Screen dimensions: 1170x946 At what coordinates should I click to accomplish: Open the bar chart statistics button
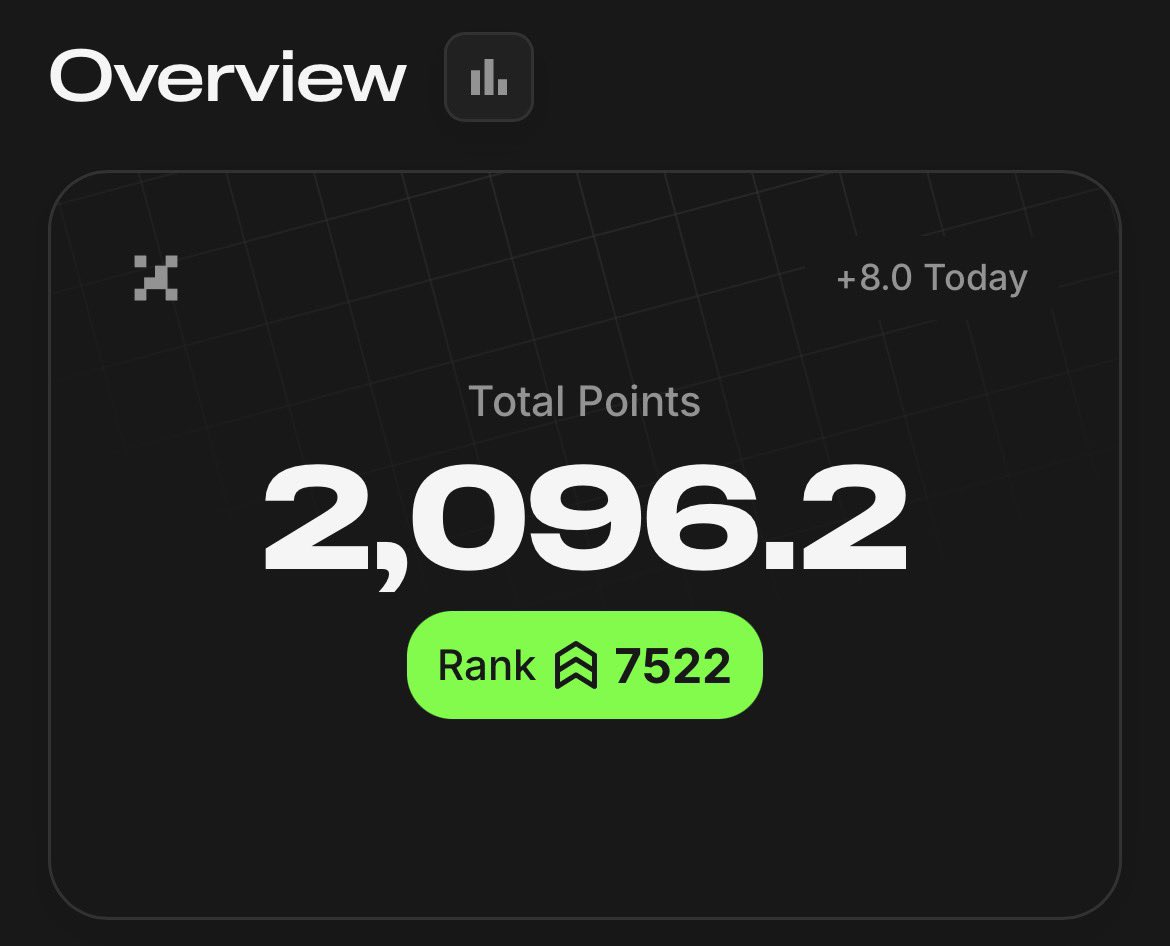[x=489, y=77]
